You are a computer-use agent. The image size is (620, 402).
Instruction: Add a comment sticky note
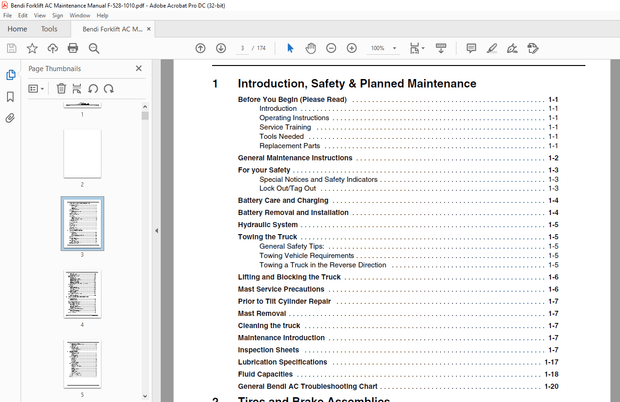tap(471, 48)
